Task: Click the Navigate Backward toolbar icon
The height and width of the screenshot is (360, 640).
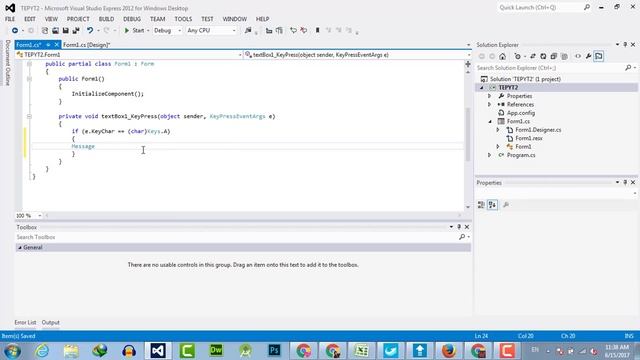Action: click(15, 31)
